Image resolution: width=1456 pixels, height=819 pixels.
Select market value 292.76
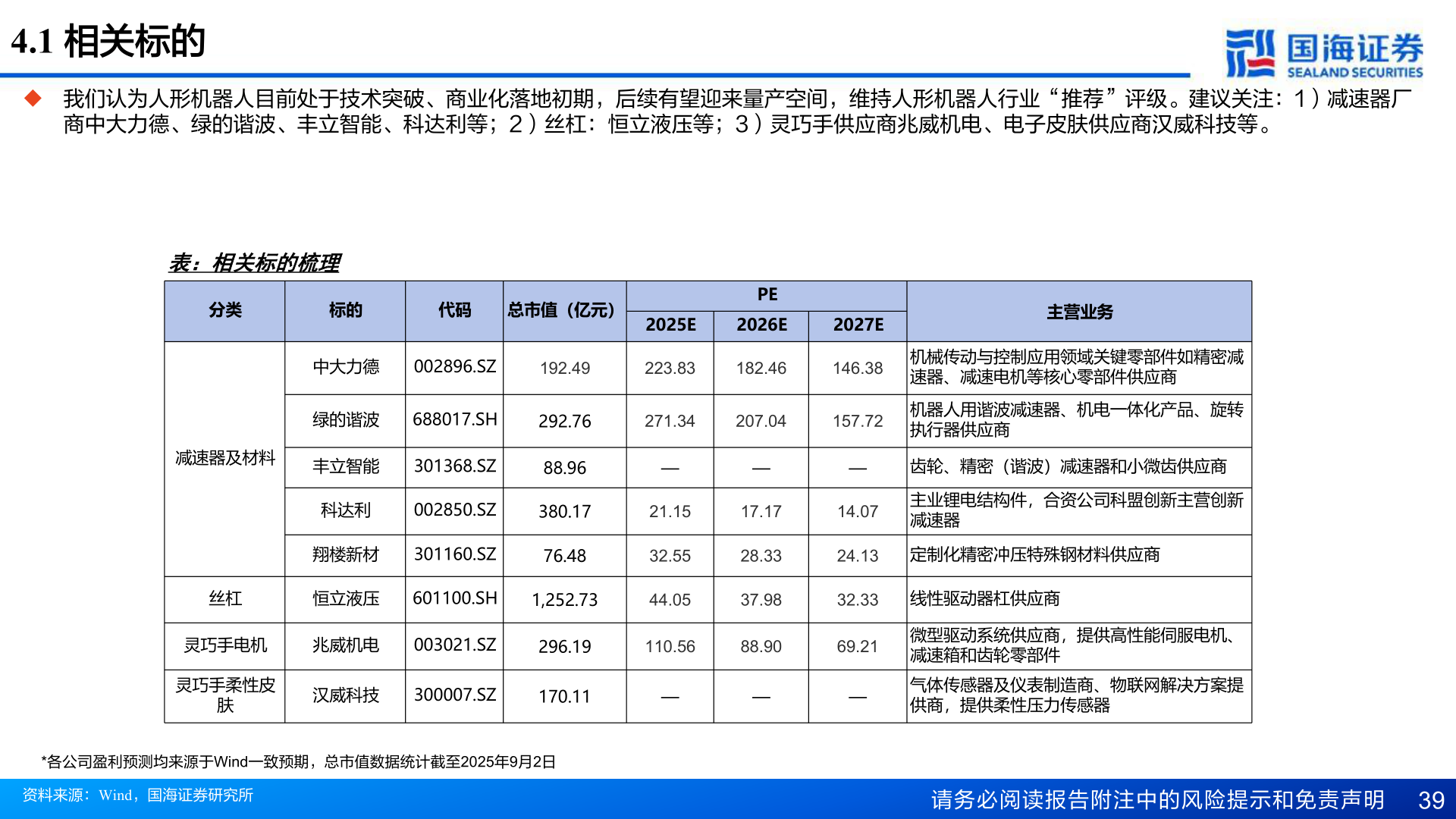[564, 422]
